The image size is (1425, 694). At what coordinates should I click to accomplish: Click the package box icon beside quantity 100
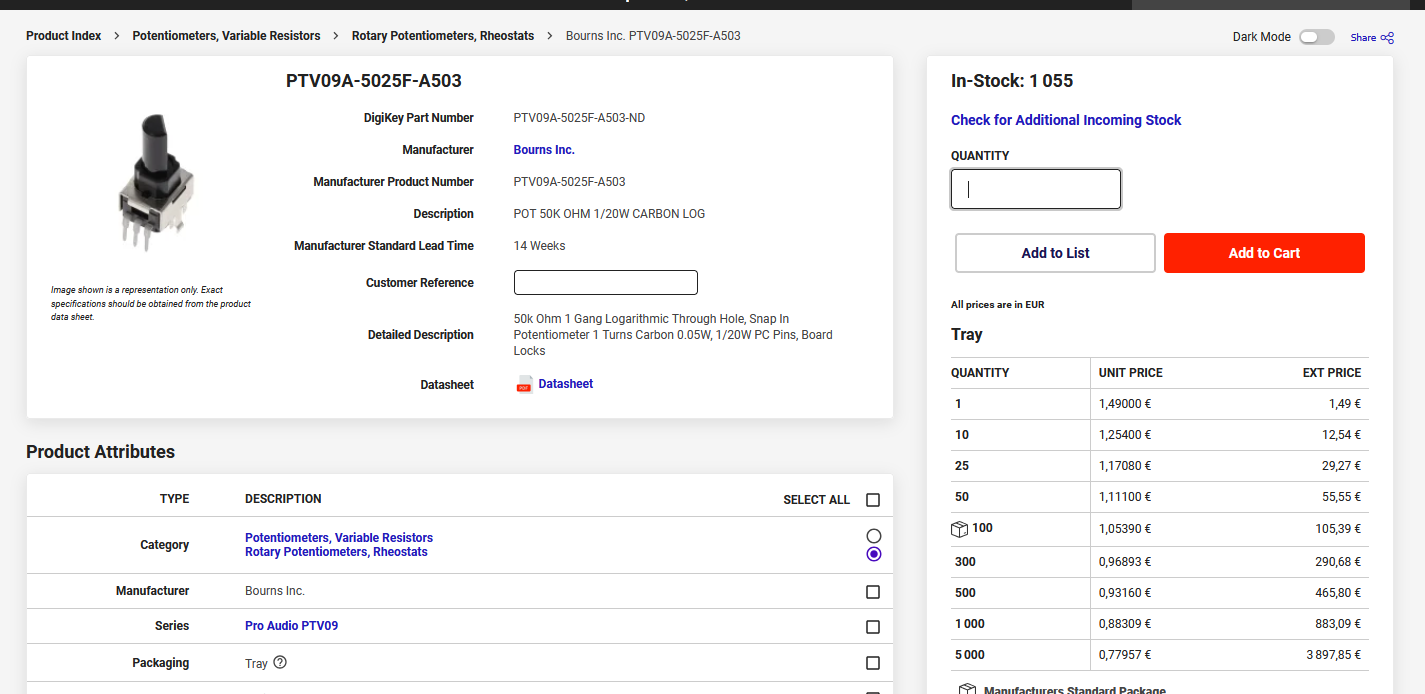960,529
